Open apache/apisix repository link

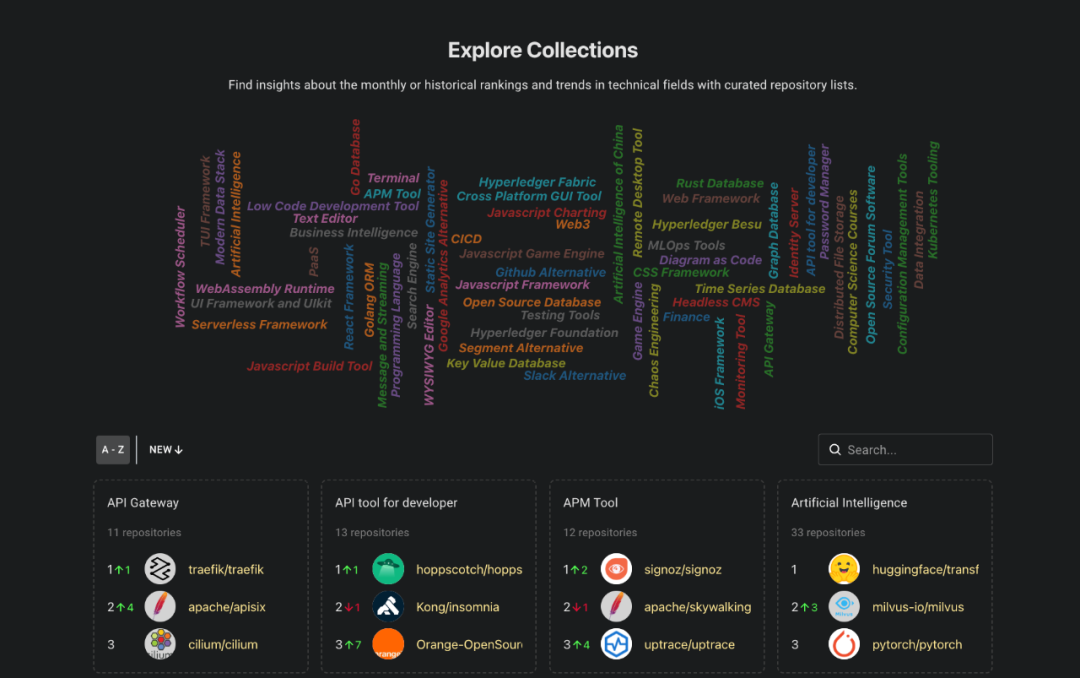click(227, 607)
